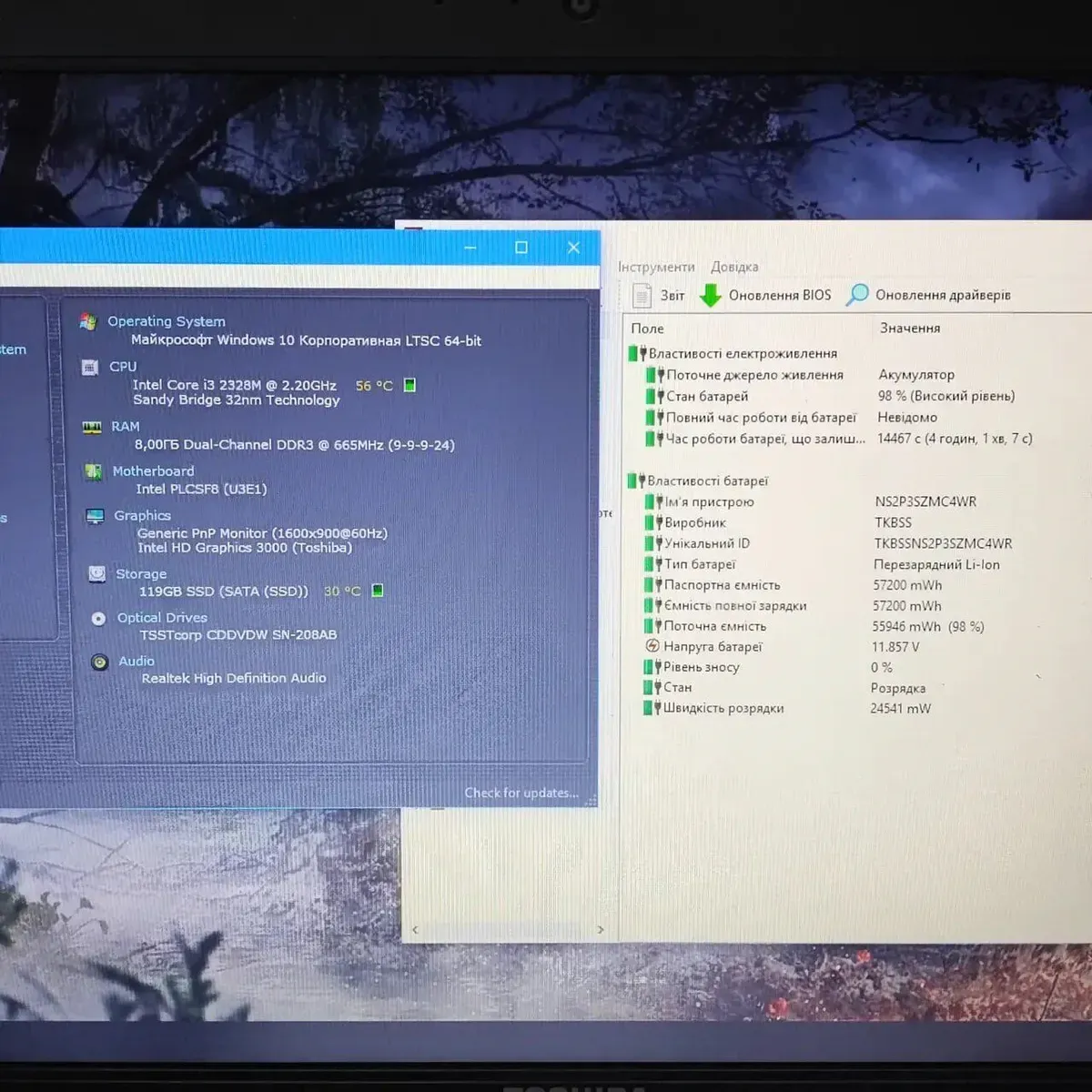
Task: Click the CPU temperature indicator square
Action: pyautogui.click(x=409, y=385)
